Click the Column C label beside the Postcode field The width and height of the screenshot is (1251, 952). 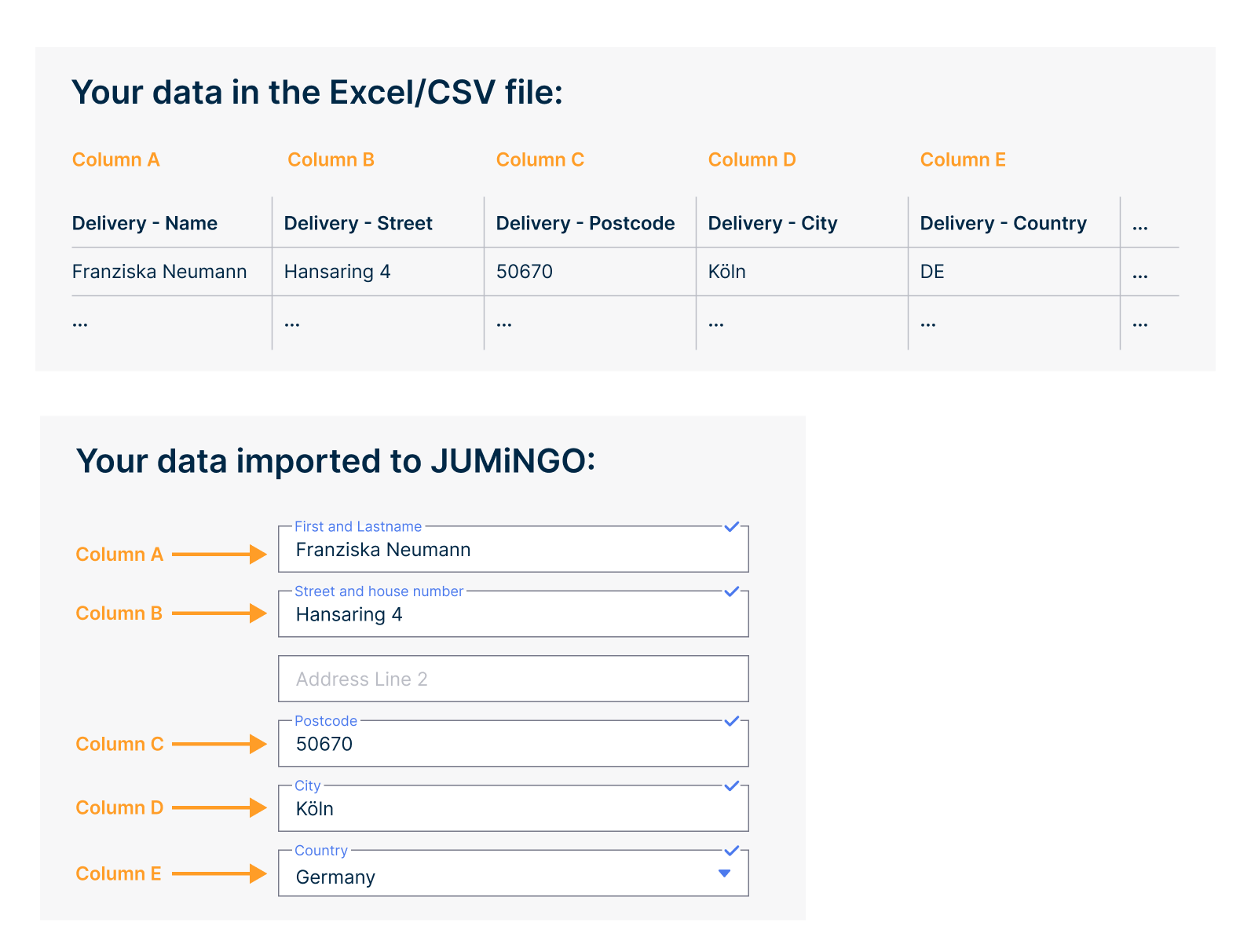tap(120, 744)
